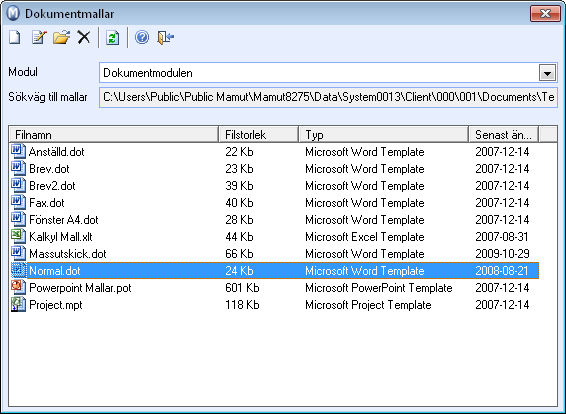The image size is (566, 414).
Task: Close the Dokumentmallar window
Action: pos(545,13)
